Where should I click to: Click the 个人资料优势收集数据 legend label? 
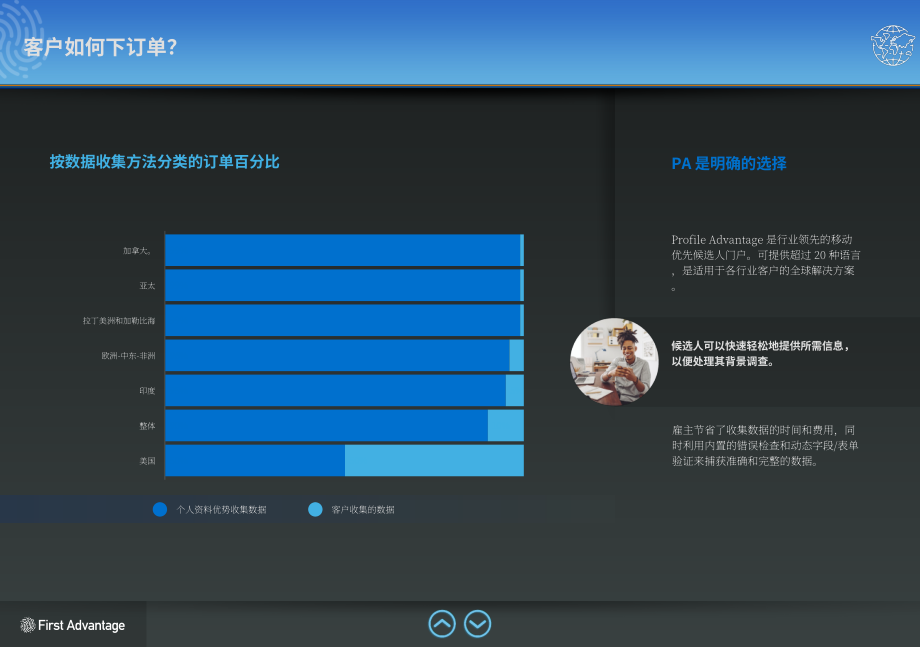click(222, 510)
